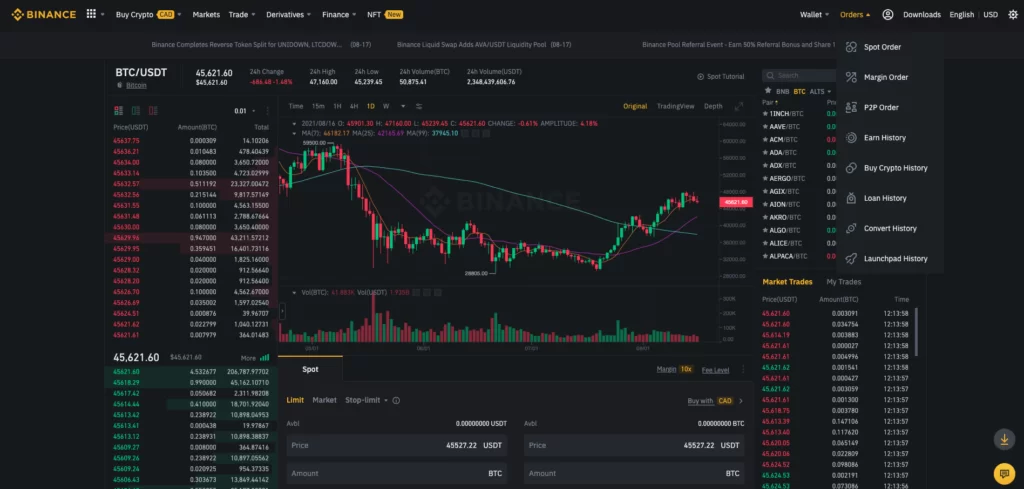
Task: Select 15m chart interval
Action: coord(318,106)
